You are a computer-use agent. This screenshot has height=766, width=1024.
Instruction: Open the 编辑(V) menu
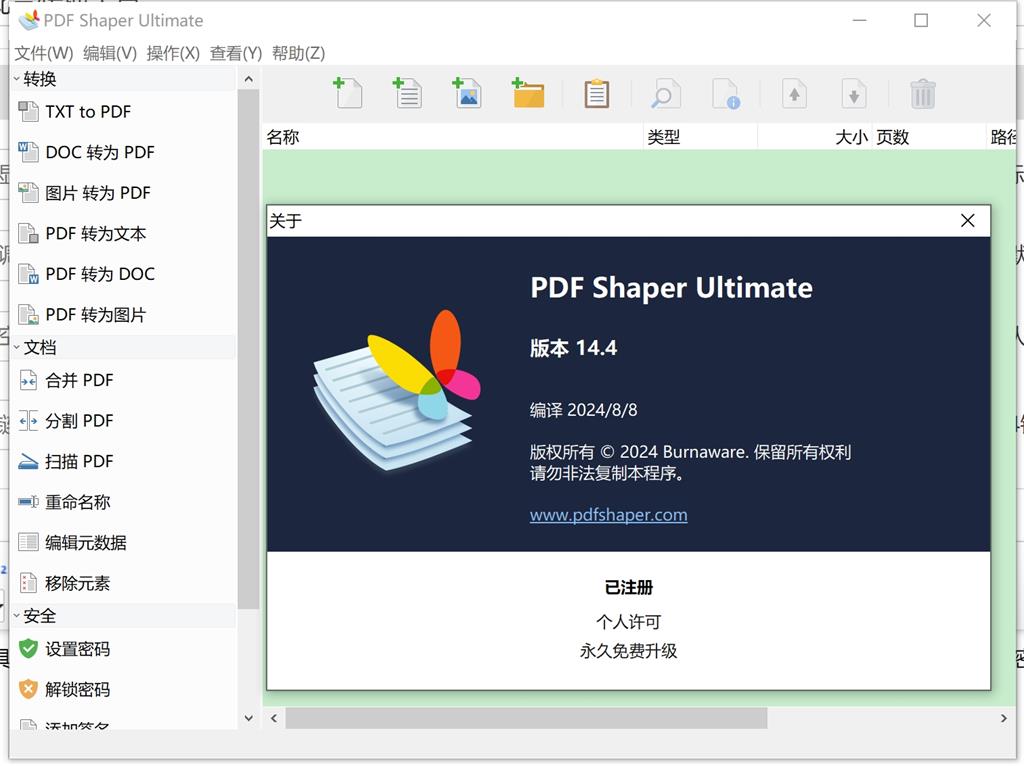tap(110, 53)
